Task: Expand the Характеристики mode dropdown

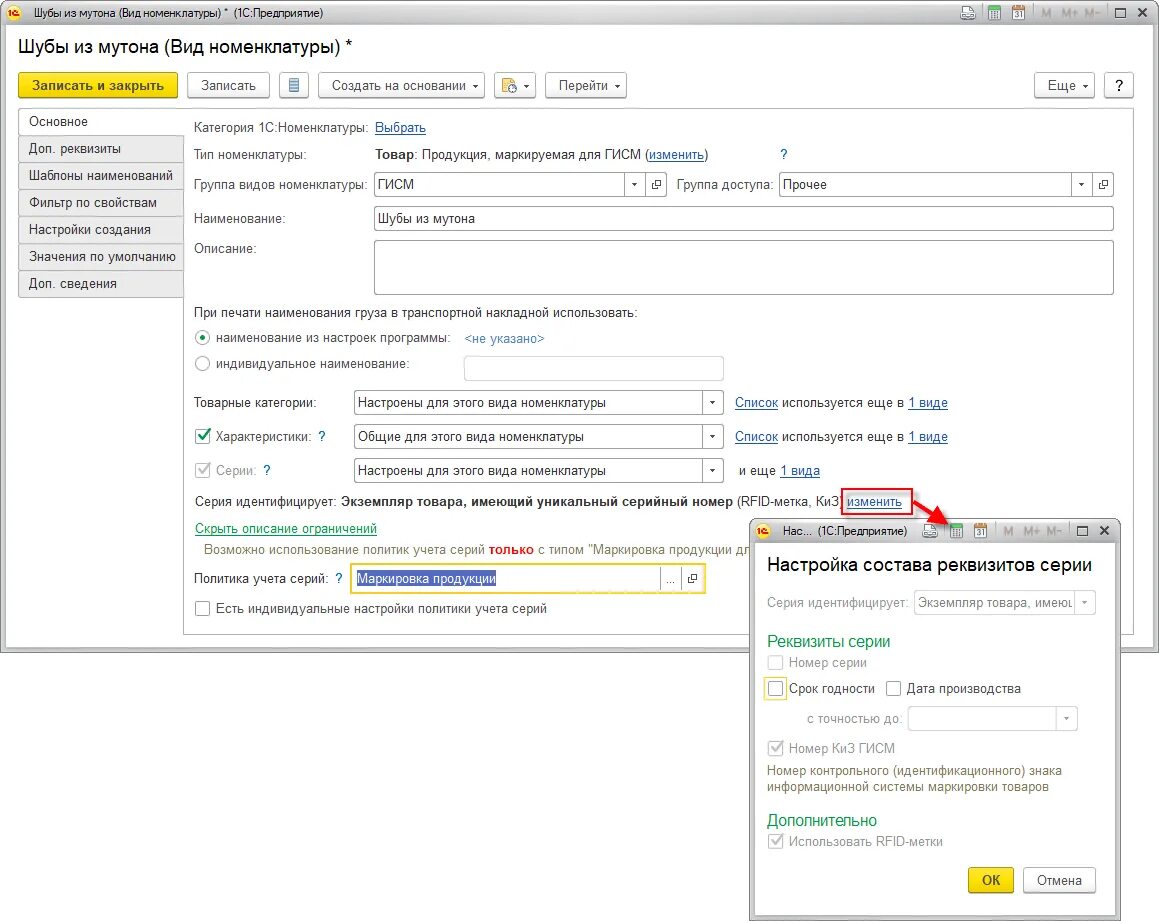Action: click(x=713, y=437)
